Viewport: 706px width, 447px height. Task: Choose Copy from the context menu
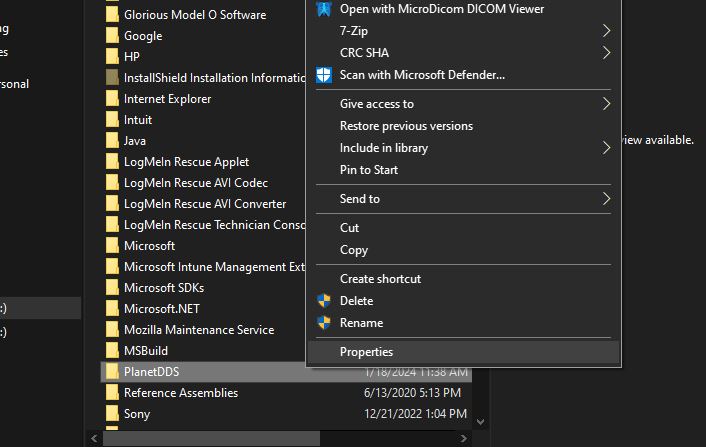(x=463, y=250)
